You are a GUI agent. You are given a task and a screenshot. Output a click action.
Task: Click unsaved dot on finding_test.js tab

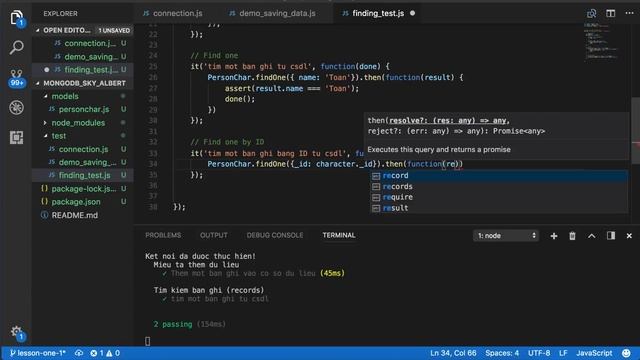pos(412,13)
